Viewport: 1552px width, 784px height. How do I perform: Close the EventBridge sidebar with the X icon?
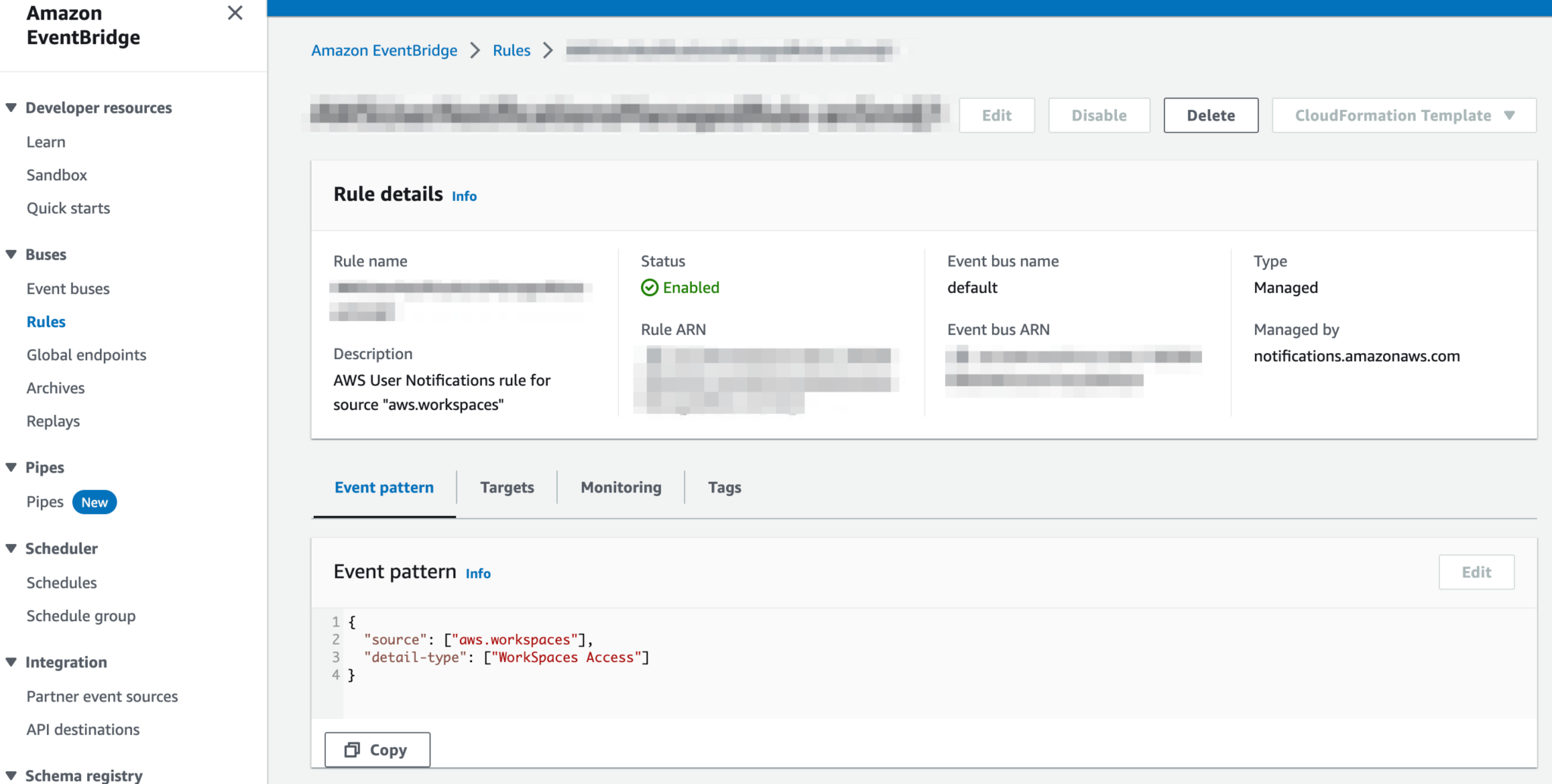235,13
